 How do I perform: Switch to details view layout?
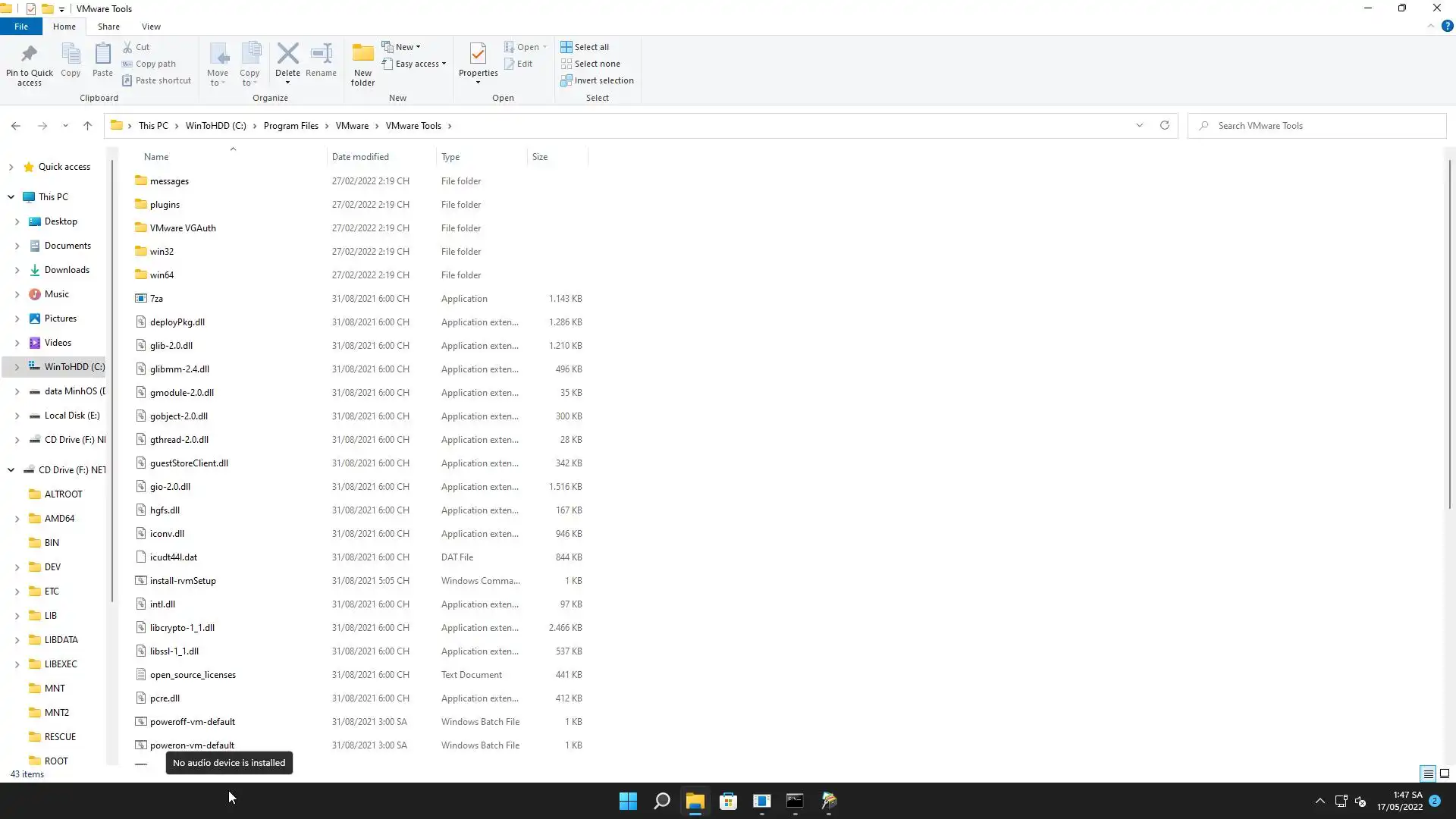(x=1428, y=774)
